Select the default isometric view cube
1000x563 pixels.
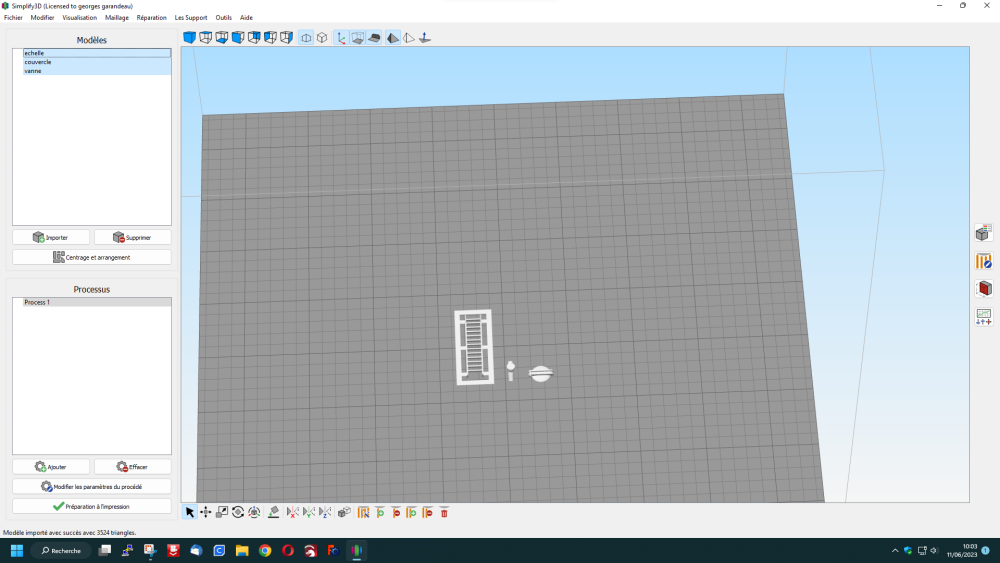pos(189,38)
